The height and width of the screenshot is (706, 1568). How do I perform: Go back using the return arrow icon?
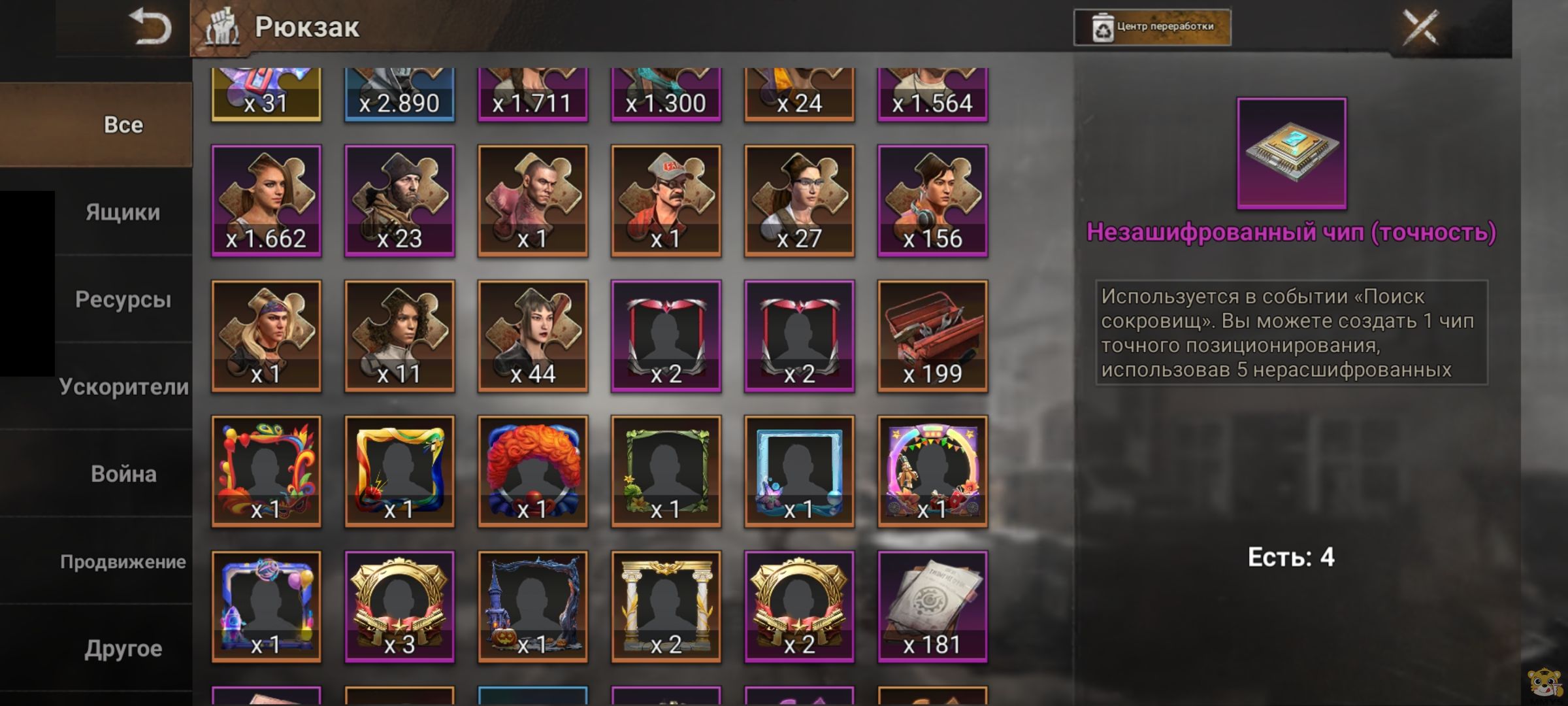point(151,27)
